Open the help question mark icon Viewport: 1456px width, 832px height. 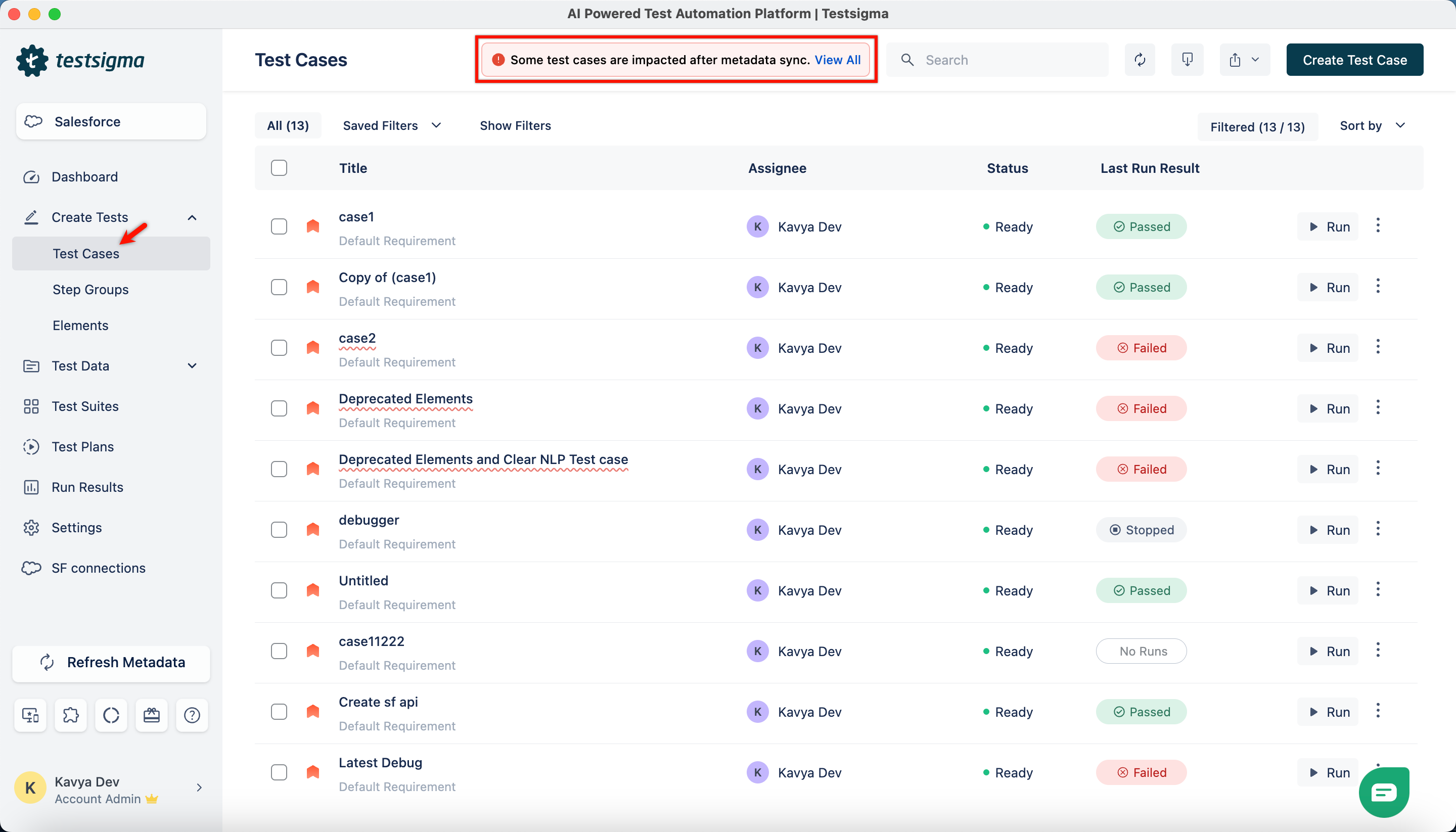(x=192, y=715)
